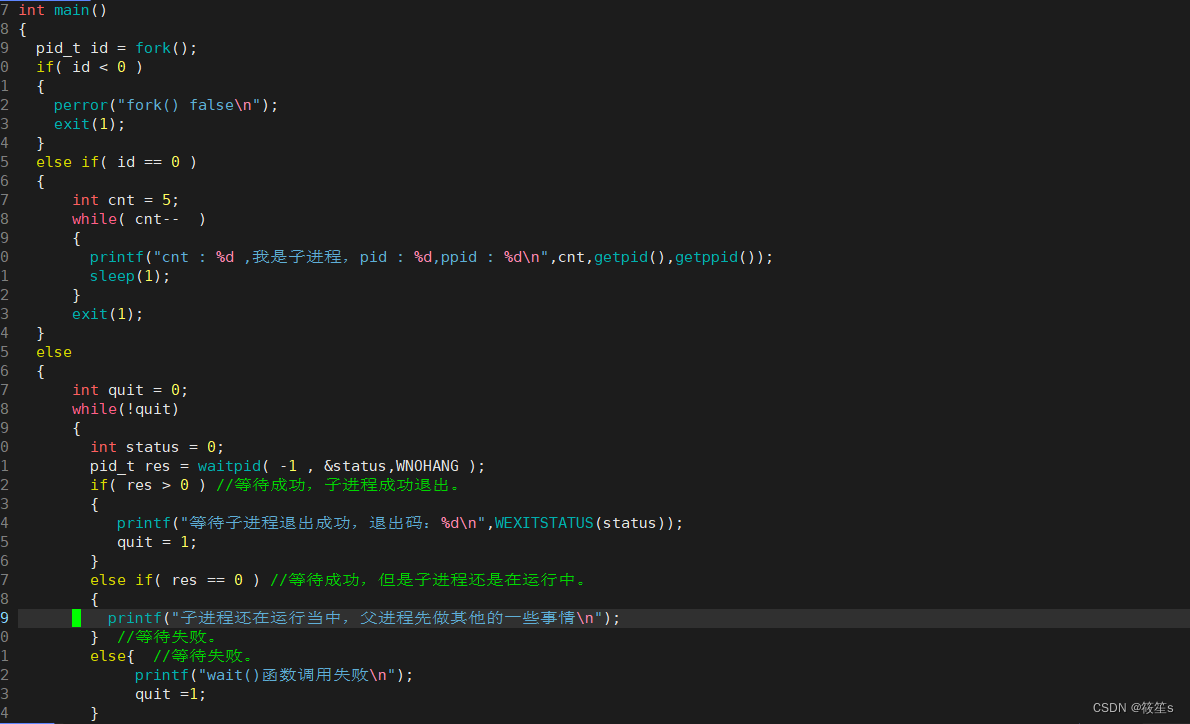Click 'pid_t id = fork();' line
The width and height of the screenshot is (1190, 724).
[x=116, y=48]
